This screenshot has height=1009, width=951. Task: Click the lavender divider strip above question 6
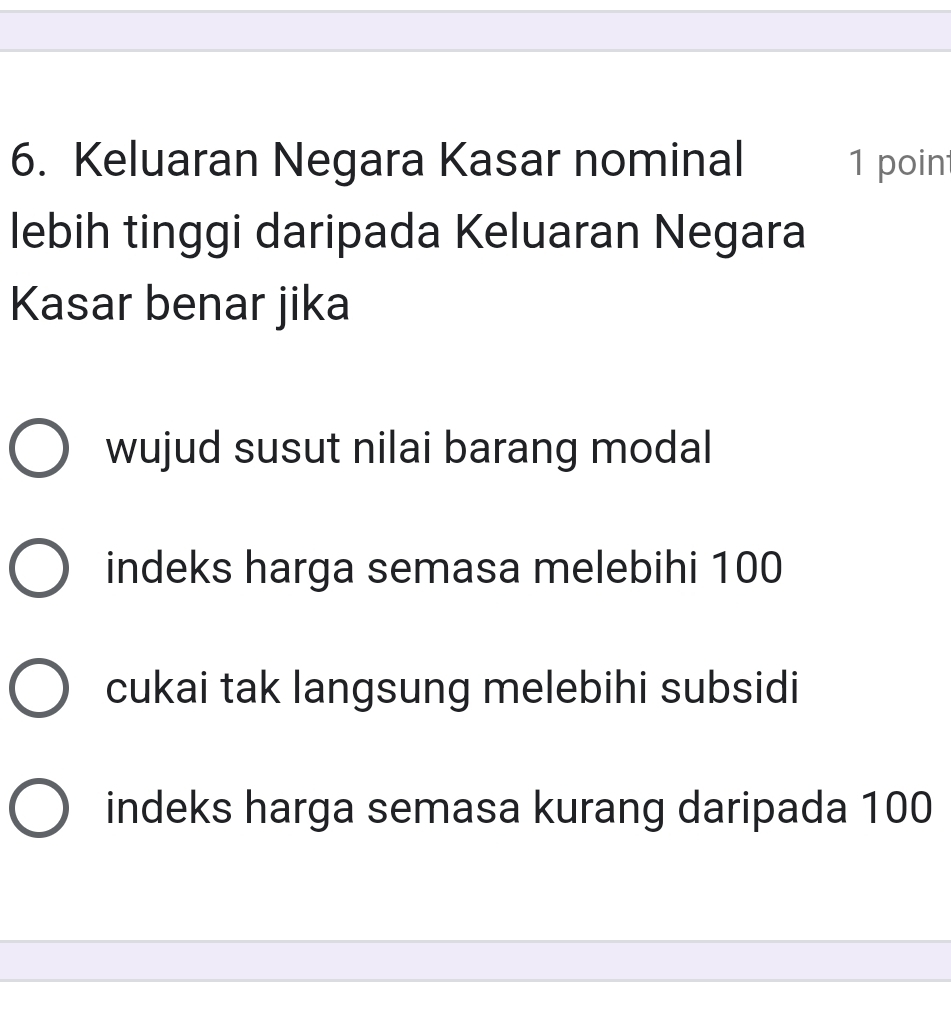[x=475, y=31]
